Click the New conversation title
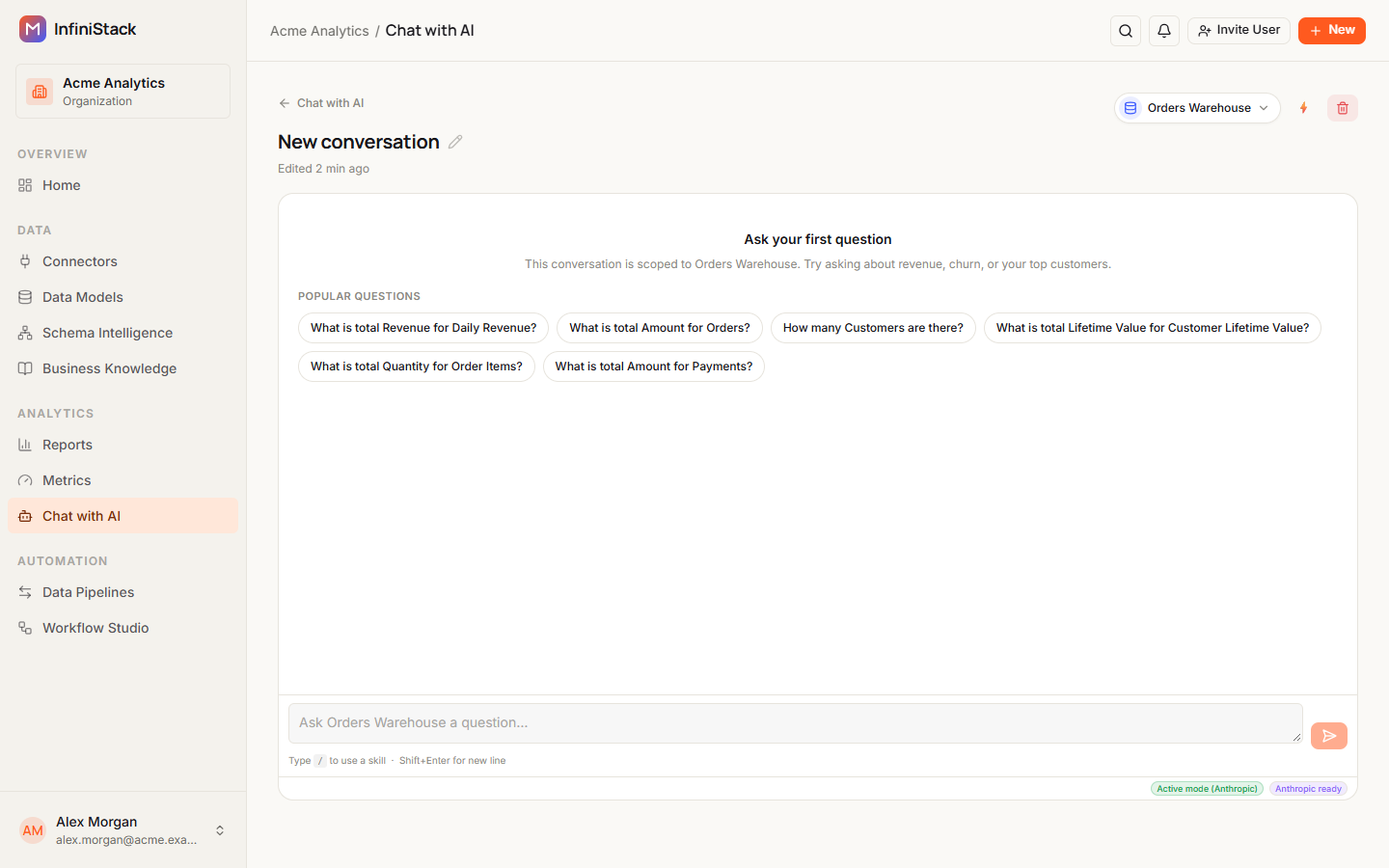Screen dimensions: 1389x868 (359, 142)
